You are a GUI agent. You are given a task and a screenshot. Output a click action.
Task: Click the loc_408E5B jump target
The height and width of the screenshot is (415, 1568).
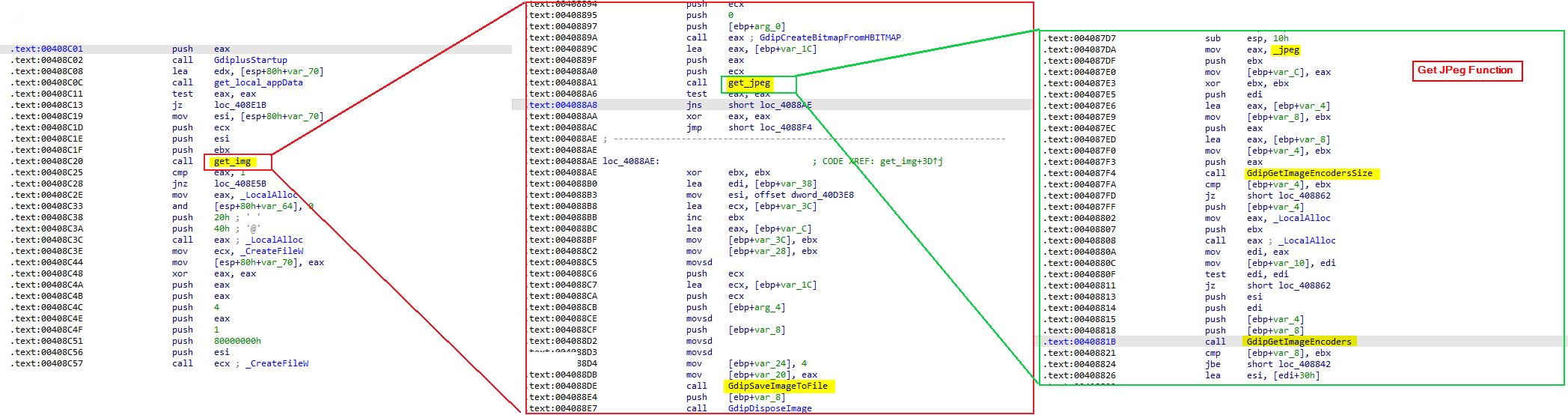coord(240,184)
